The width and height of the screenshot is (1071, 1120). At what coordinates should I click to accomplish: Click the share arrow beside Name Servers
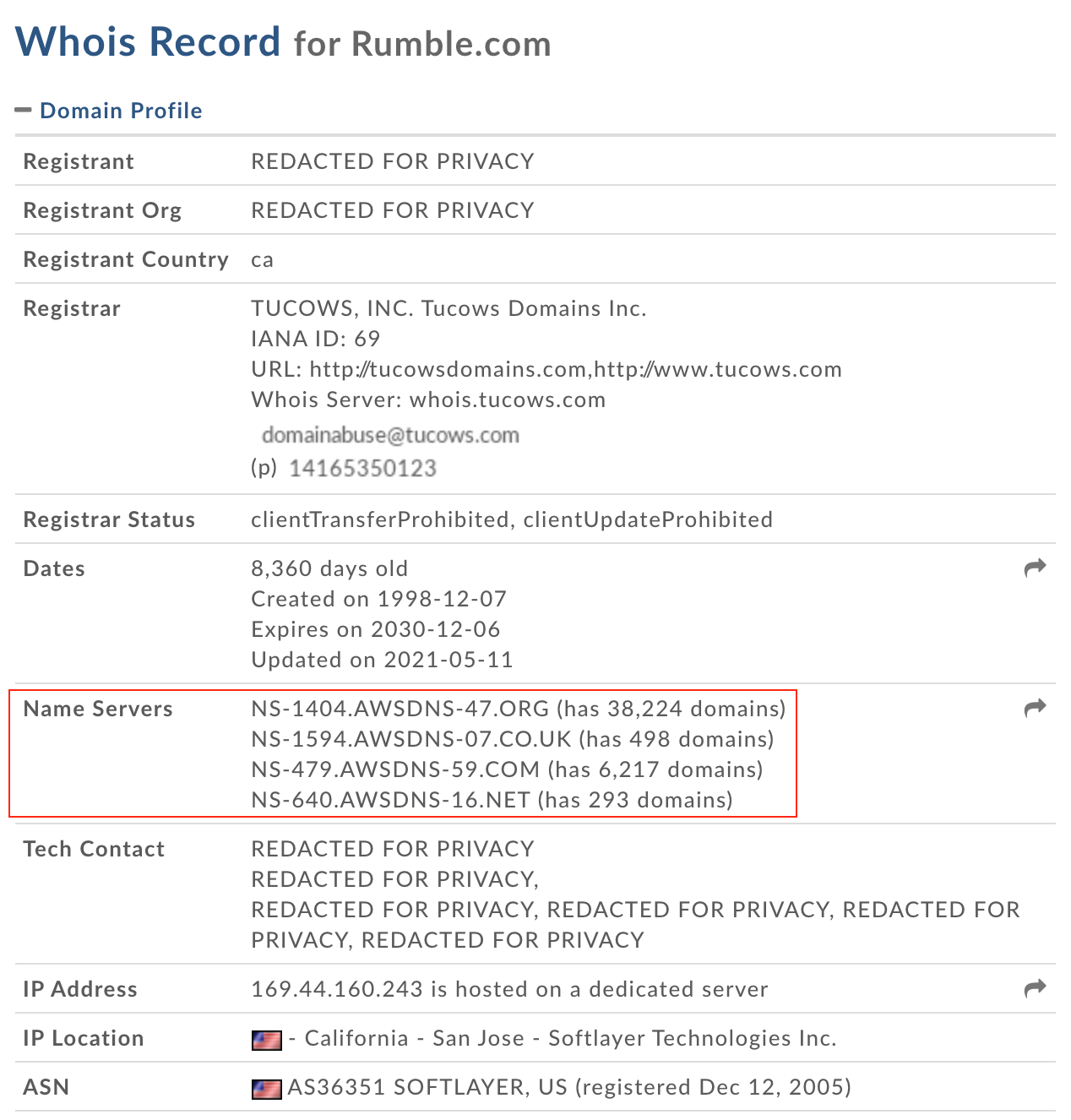pos(1035,708)
